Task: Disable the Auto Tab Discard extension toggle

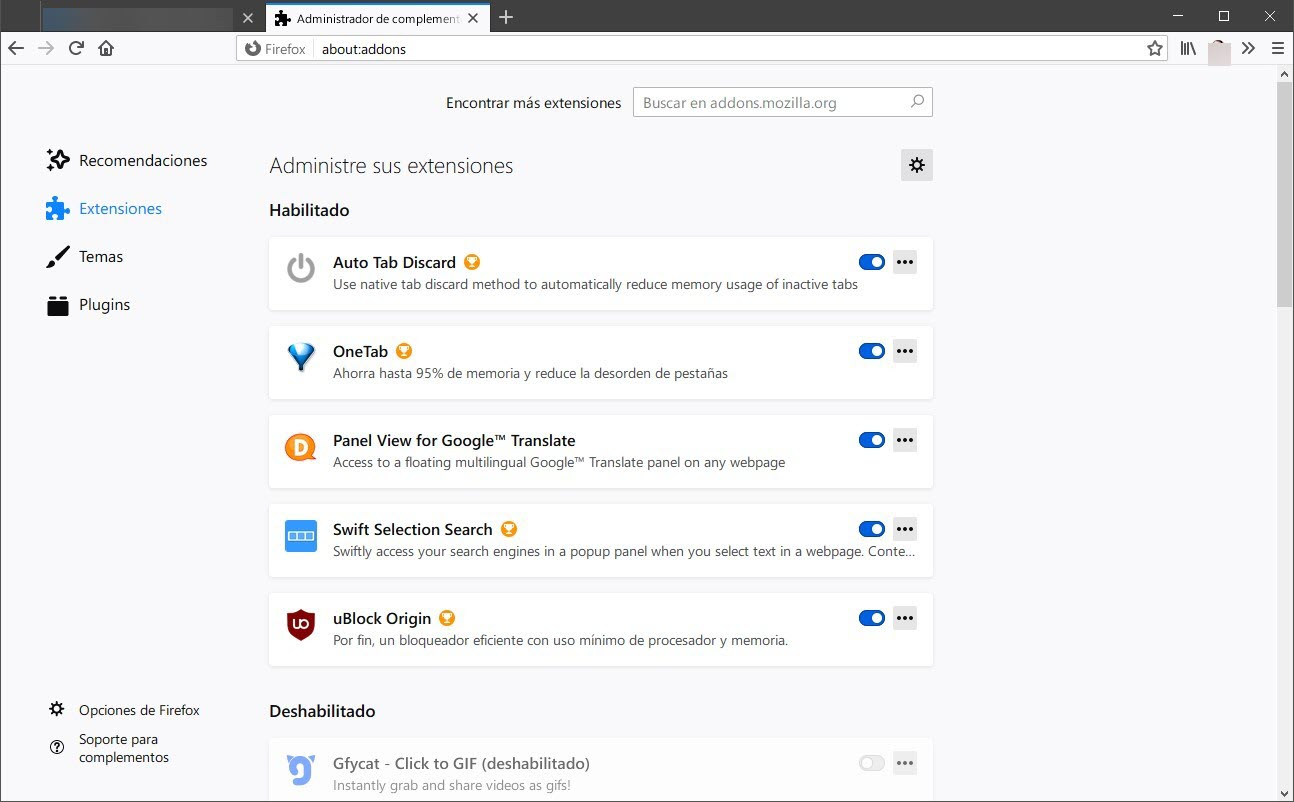Action: click(x=871, y=262)
